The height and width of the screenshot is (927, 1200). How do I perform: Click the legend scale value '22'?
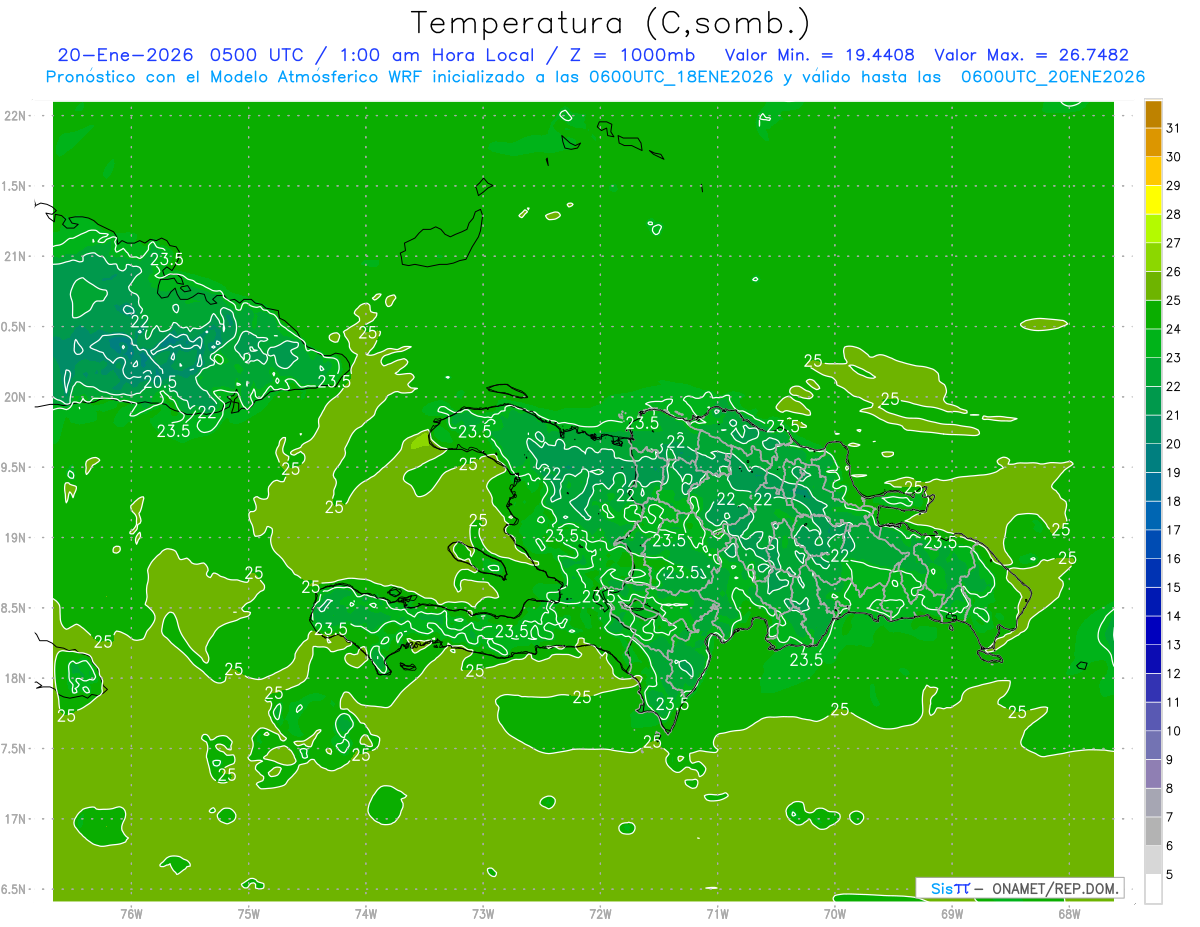point(1173,387)
